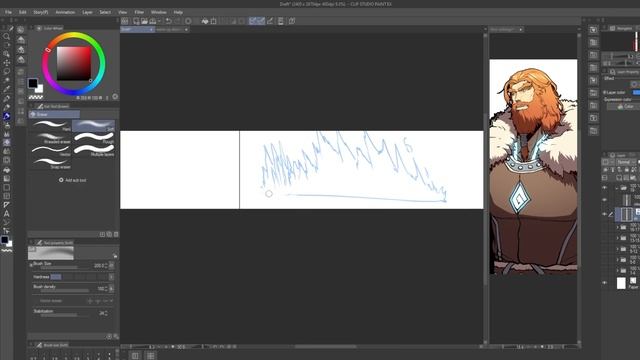Select the Eyedropper tool
Image resolution: width=640 pixels, height=360 pixels.
coord(7,89)
